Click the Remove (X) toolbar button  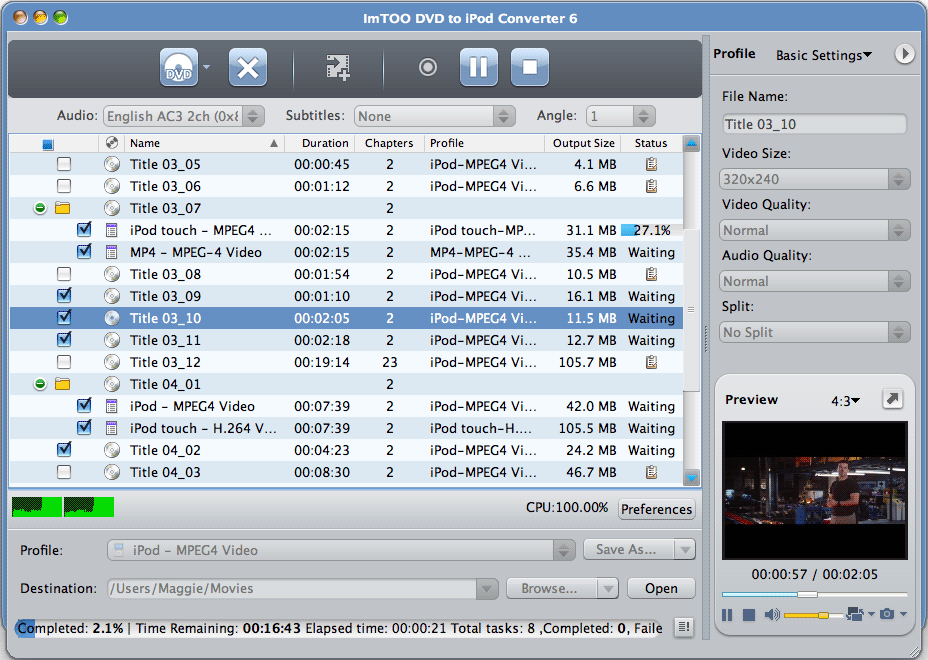[x=247, y=68]
